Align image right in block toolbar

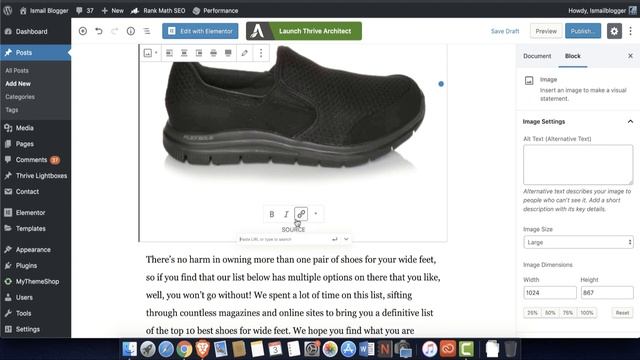click(199, 53)
